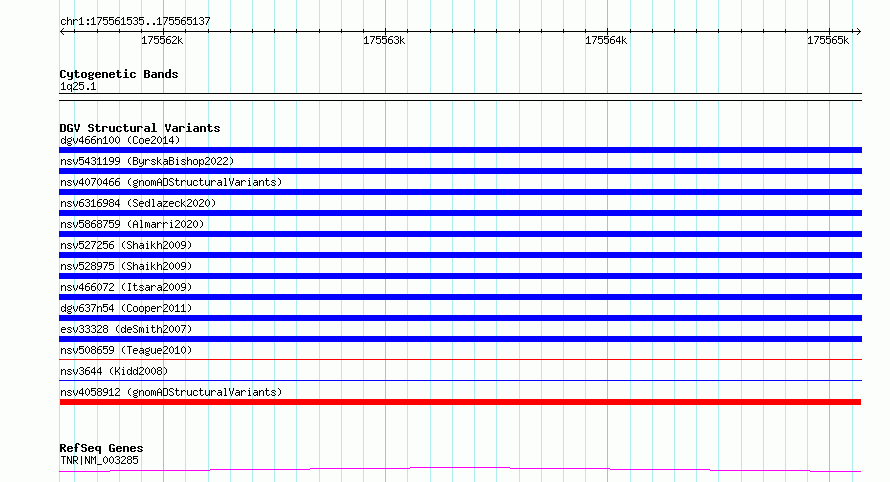Click the left arrow end of ruler
Screen dimensions: 890x482
coord(62,31)
